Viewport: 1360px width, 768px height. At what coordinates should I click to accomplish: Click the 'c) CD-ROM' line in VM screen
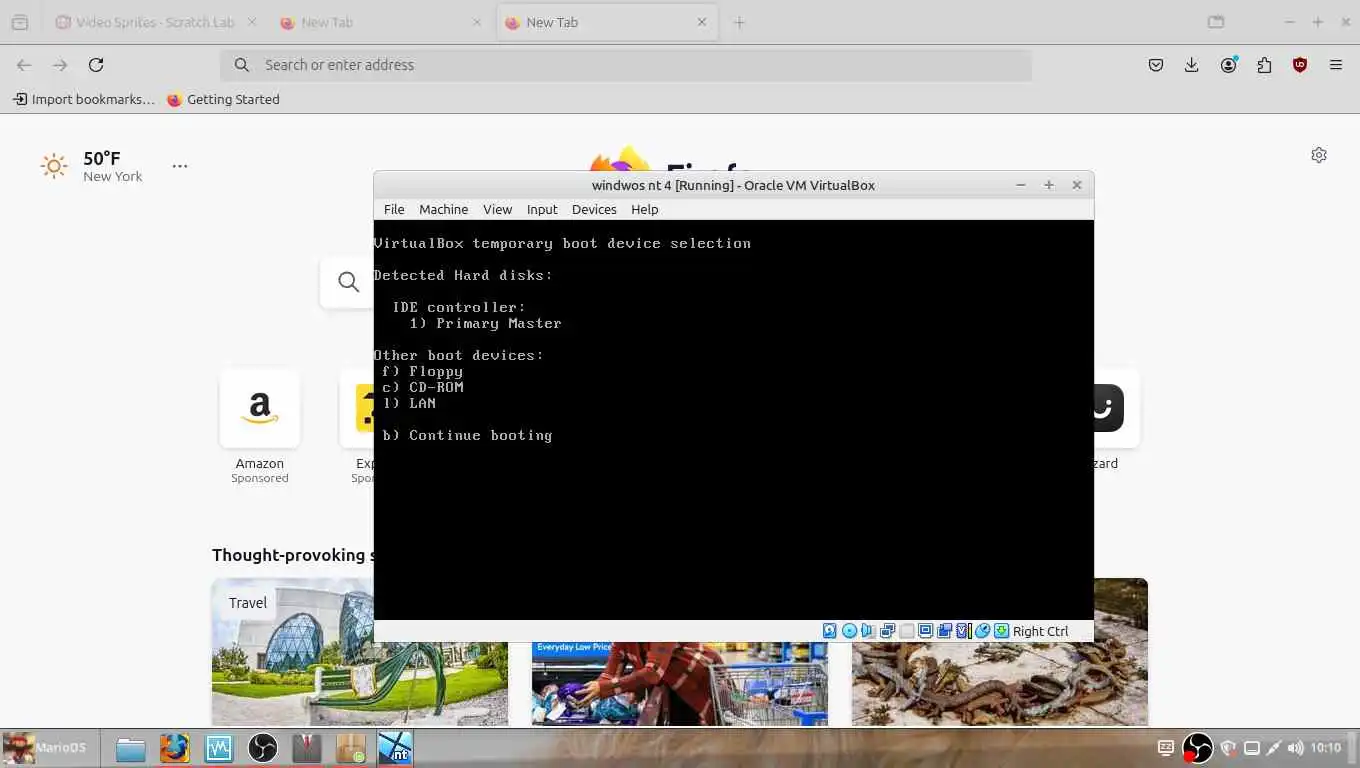point(422,387)
